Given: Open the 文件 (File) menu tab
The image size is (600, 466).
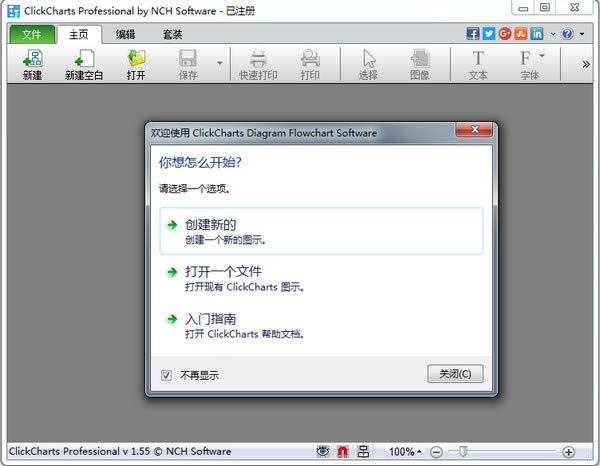Looking at the screenshot, I should [32, 34].
